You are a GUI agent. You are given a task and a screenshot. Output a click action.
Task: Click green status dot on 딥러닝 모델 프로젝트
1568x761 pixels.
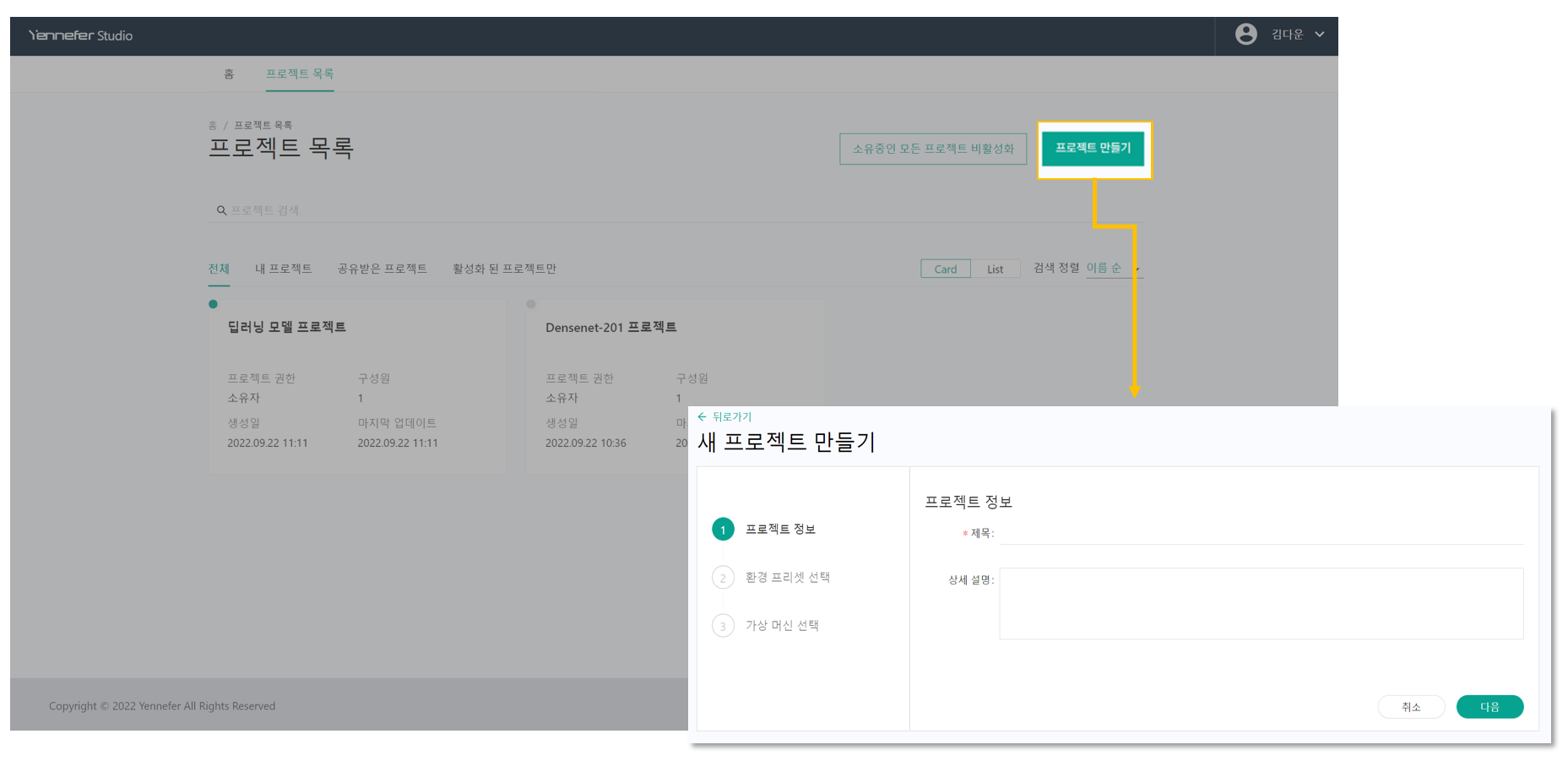[213, 304]
